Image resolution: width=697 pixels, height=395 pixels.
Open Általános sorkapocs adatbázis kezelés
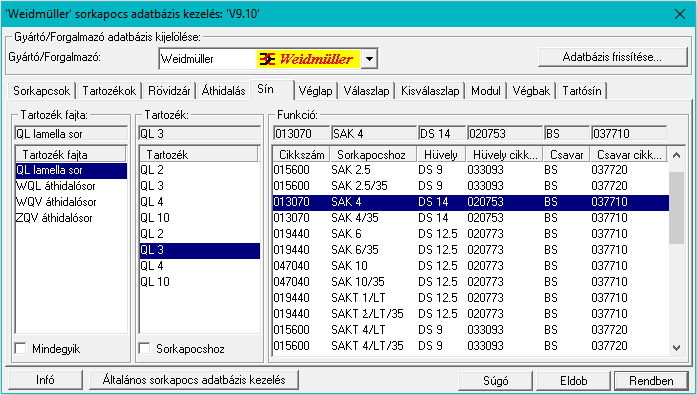194,380
